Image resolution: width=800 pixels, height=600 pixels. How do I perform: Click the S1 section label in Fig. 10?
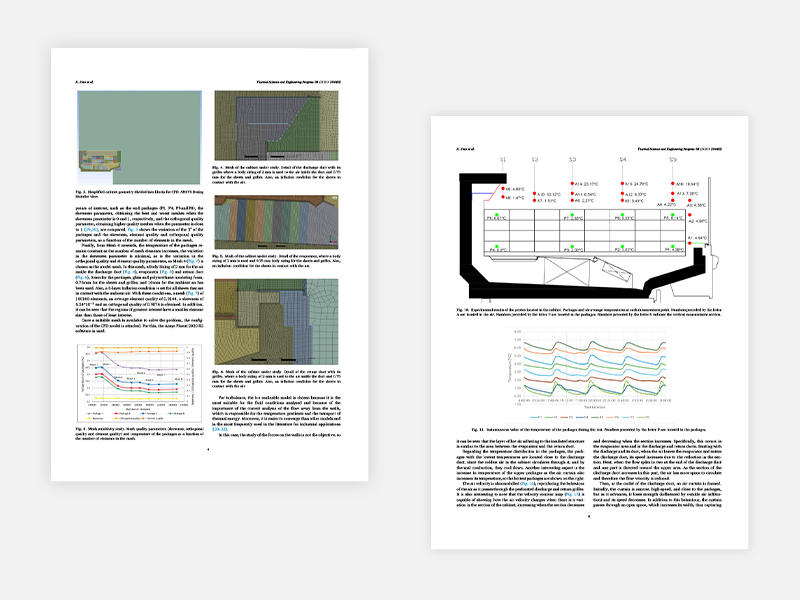point(504,160)
